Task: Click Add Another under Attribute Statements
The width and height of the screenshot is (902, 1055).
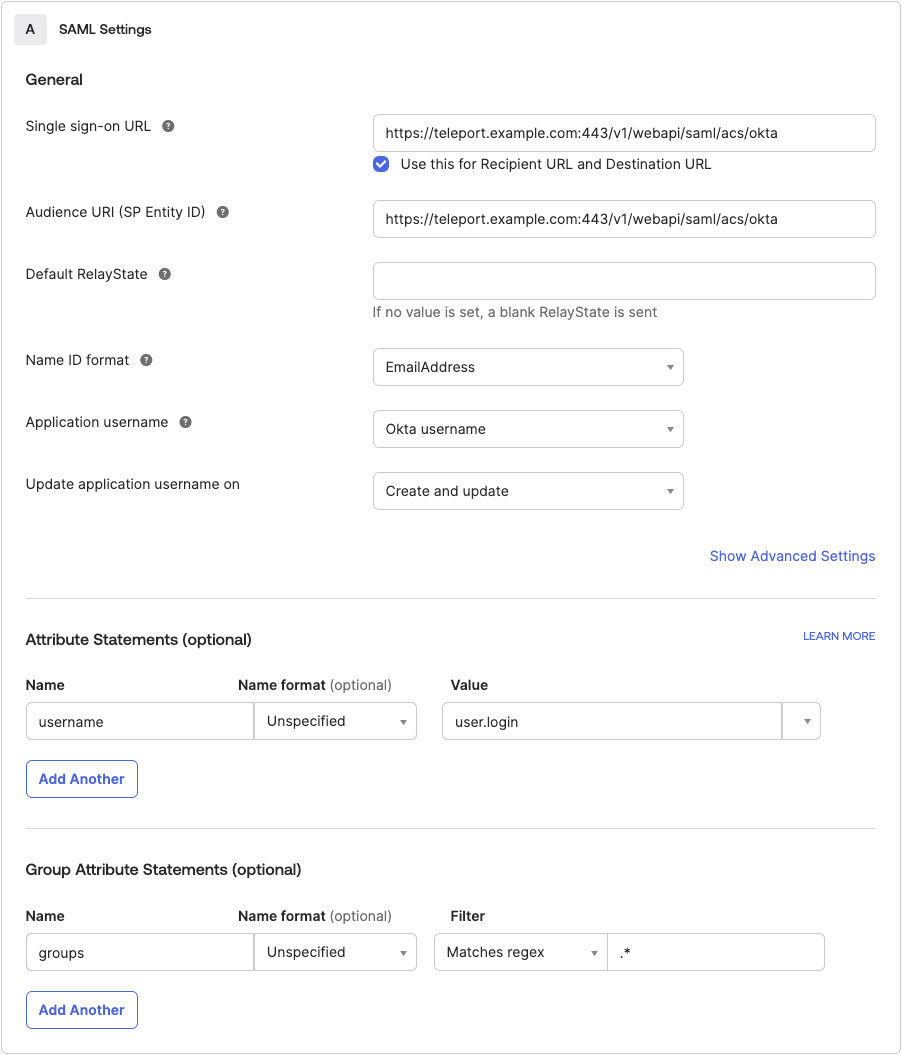Action: (x=81, y=778)
